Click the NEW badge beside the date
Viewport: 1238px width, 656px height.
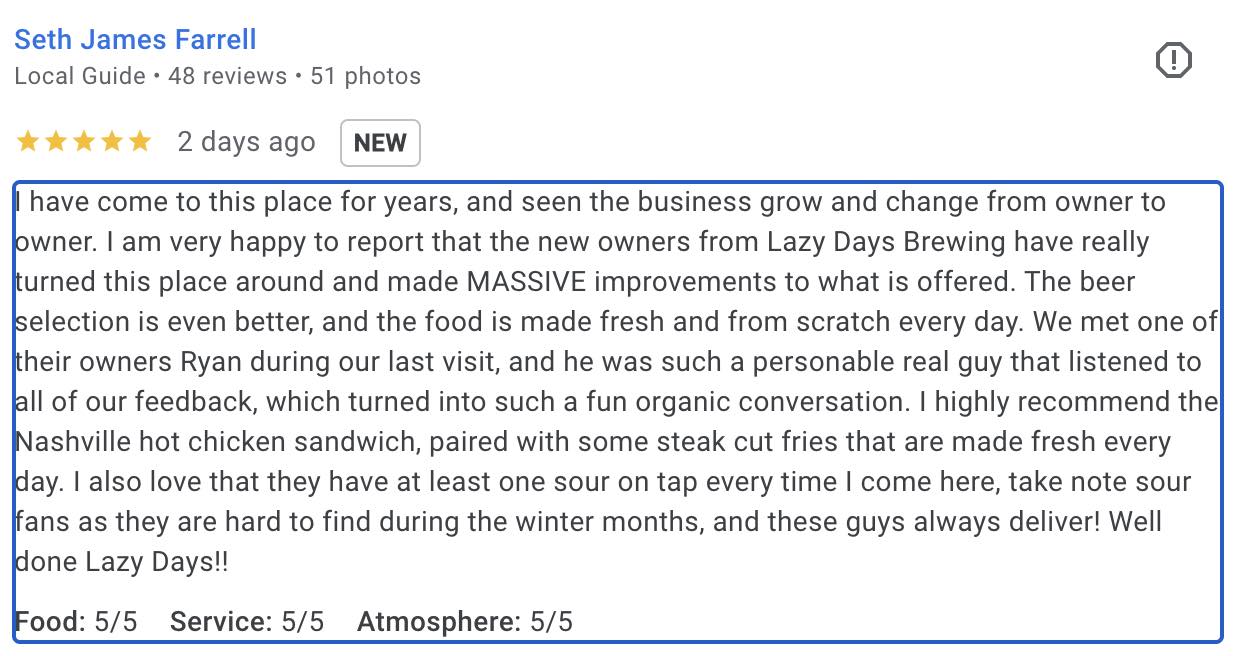click(x=380, y=143)
